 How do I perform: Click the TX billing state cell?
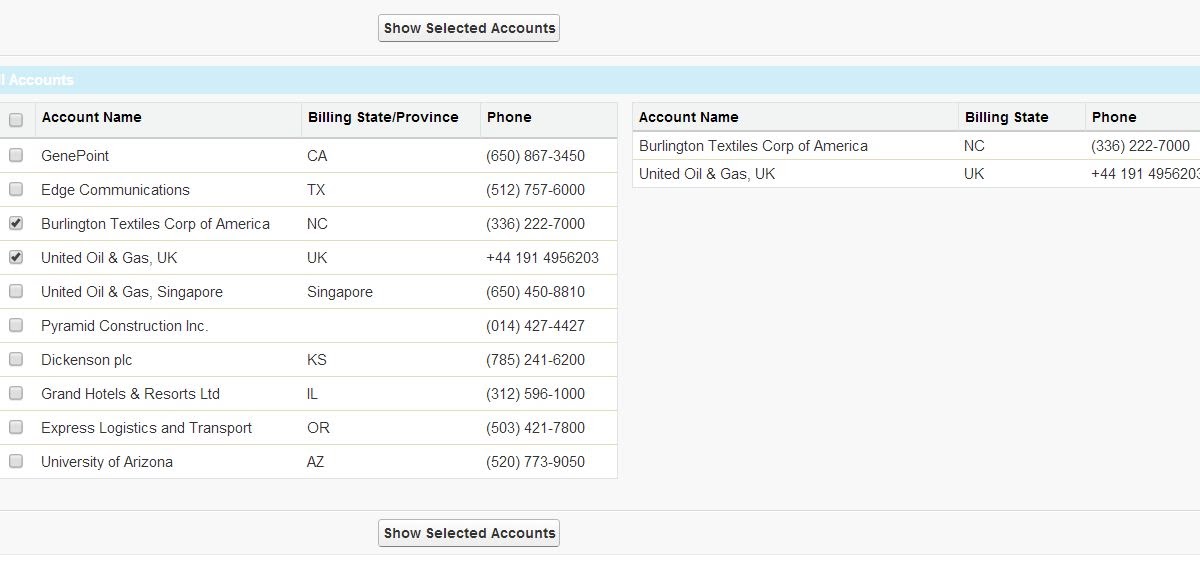(318, 190)
